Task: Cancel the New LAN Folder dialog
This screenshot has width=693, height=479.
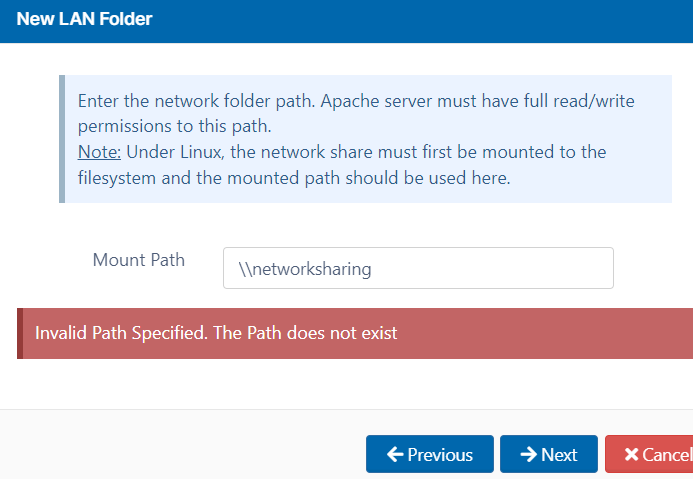Action: (x=649, y=454)
